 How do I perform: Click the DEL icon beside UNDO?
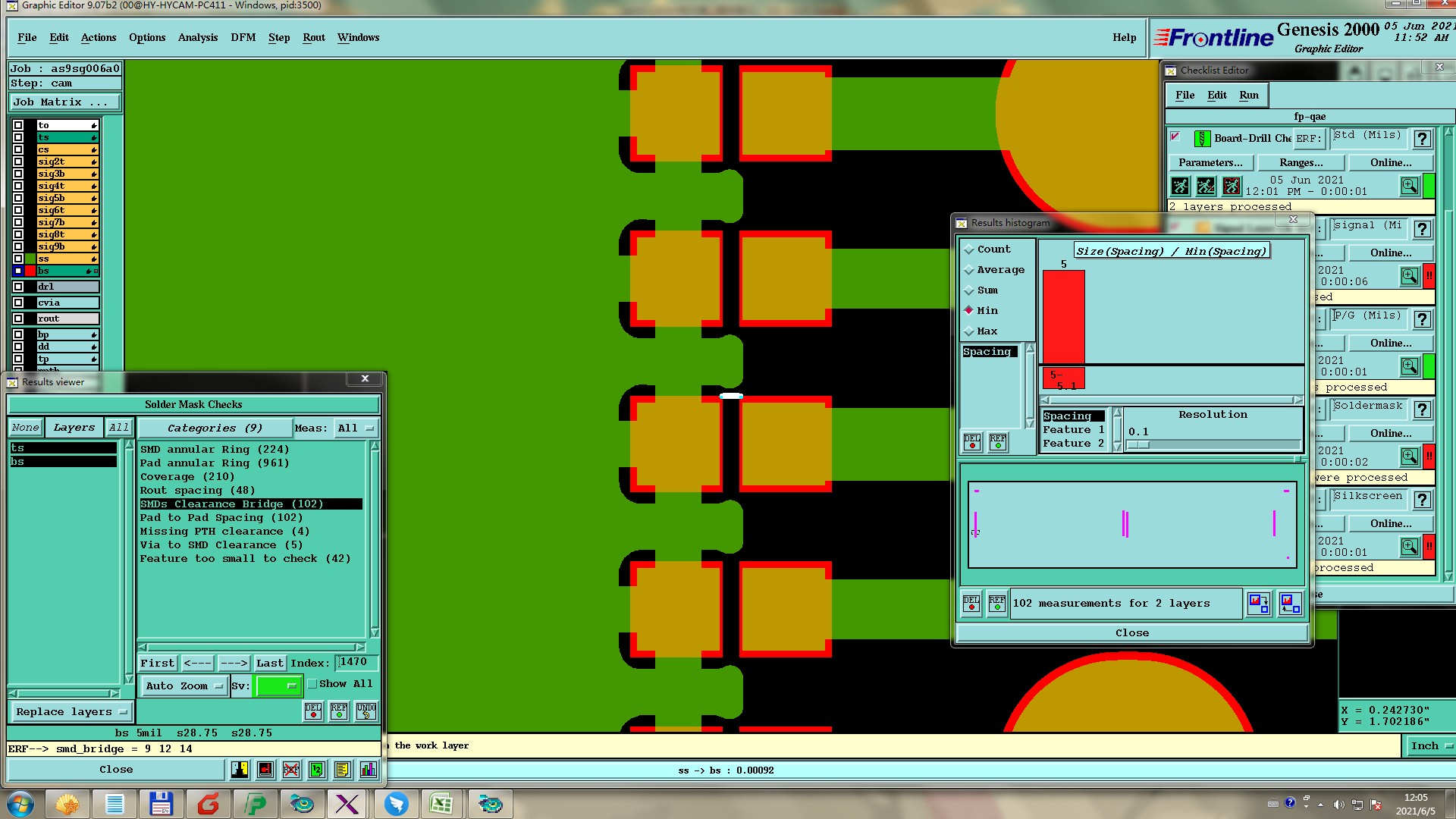tap(313, 711)
